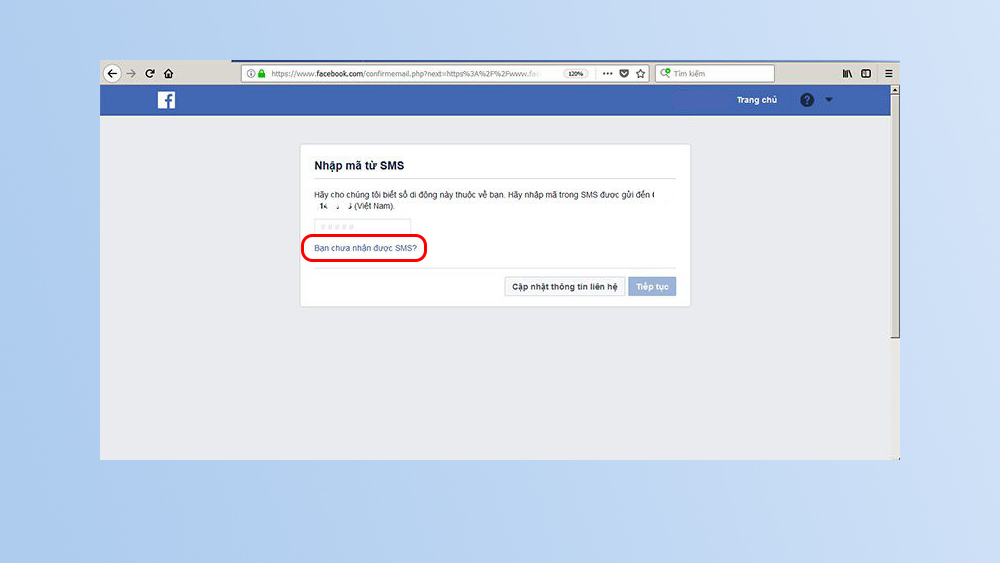Click the 'Bạn chưa nhận được SMS?' link
This screenshot has height=563, width=1000.
pyautogui.click(x=365, y=247)
